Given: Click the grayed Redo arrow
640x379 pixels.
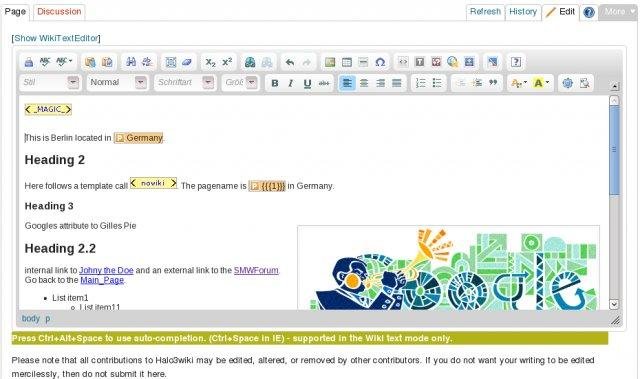Looking at the screenshot, I should point(306,62).
